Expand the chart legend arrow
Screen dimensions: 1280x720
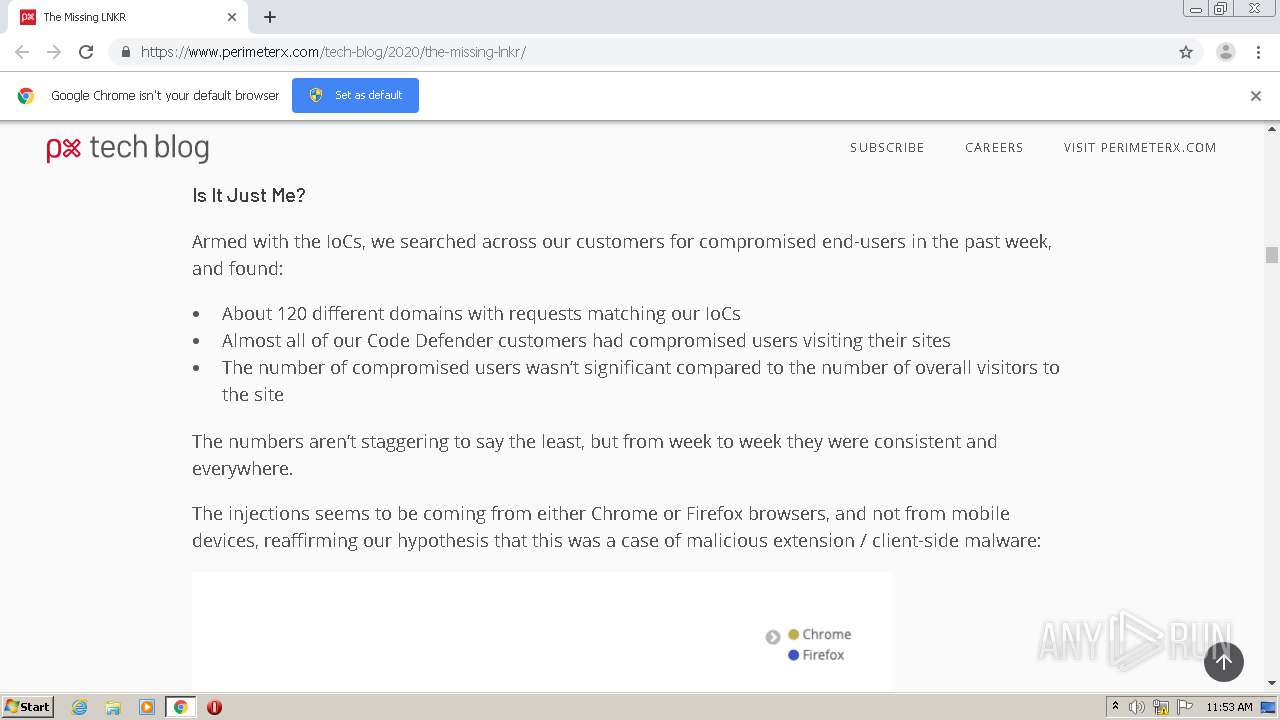tap(772, 637)
